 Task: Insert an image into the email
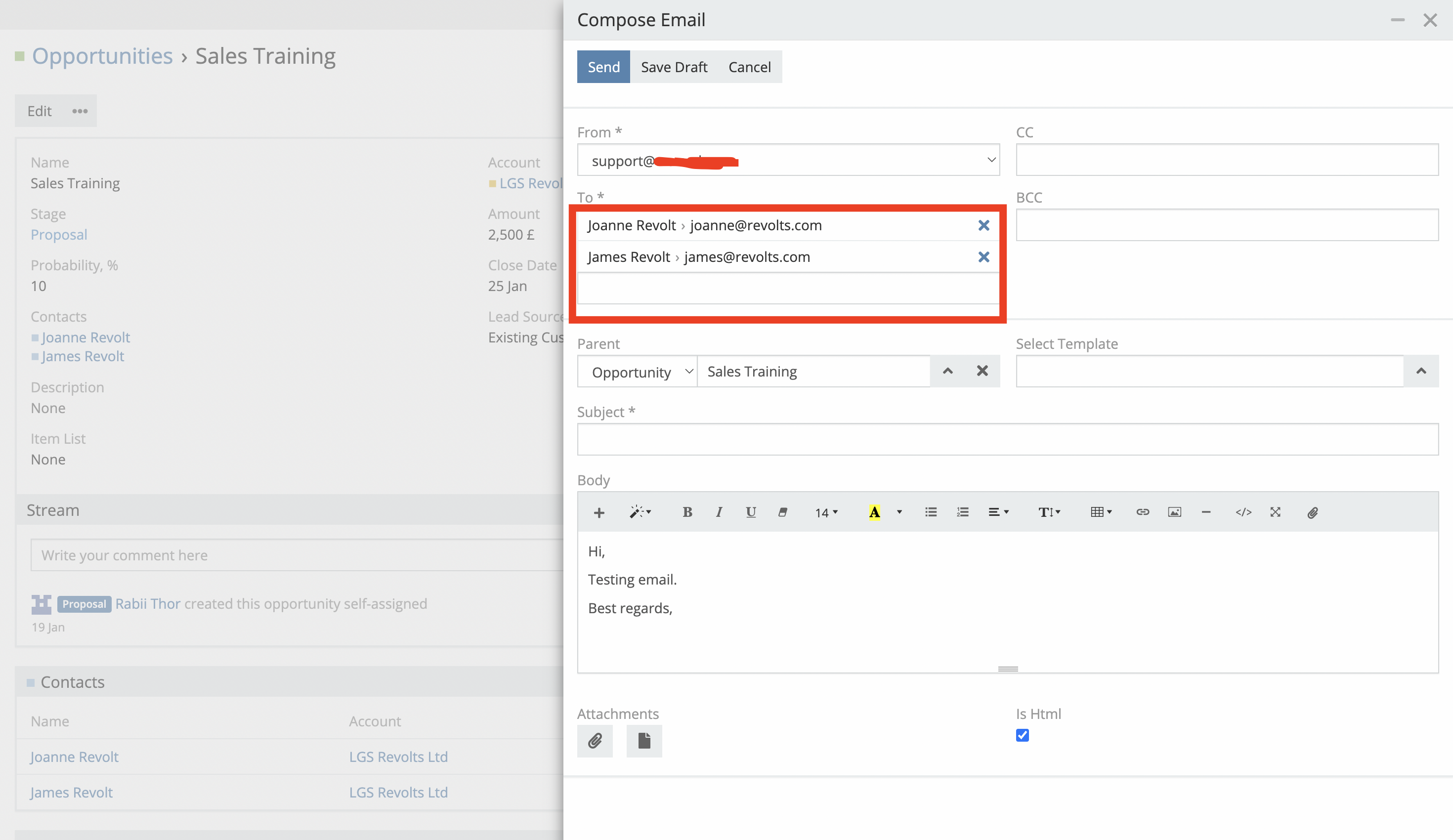coord(1174,512)
